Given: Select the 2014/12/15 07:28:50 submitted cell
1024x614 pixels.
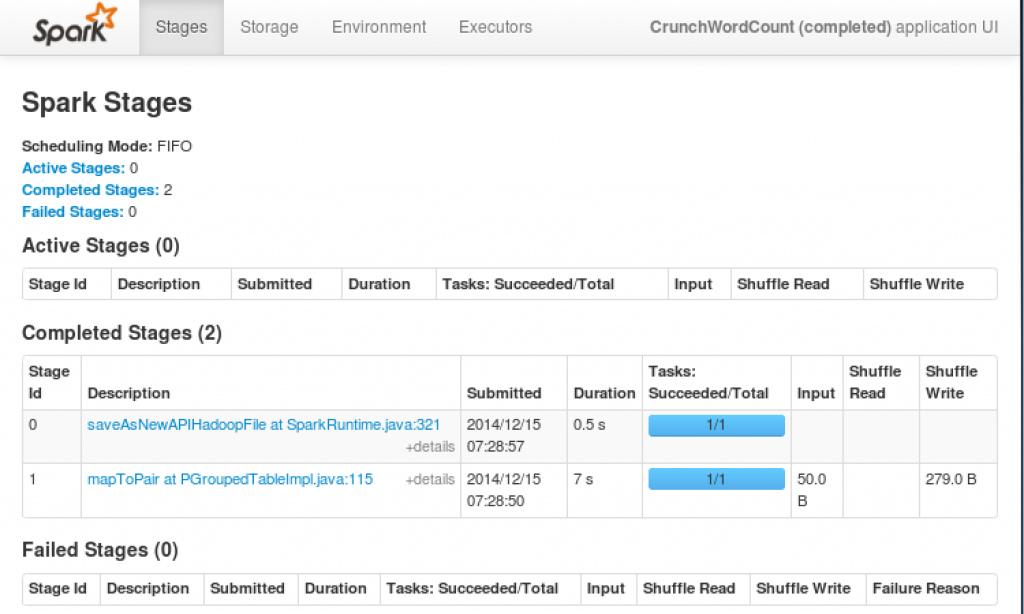Looking at the screenshot, I should pyautogui.click(x=514, y=490).
